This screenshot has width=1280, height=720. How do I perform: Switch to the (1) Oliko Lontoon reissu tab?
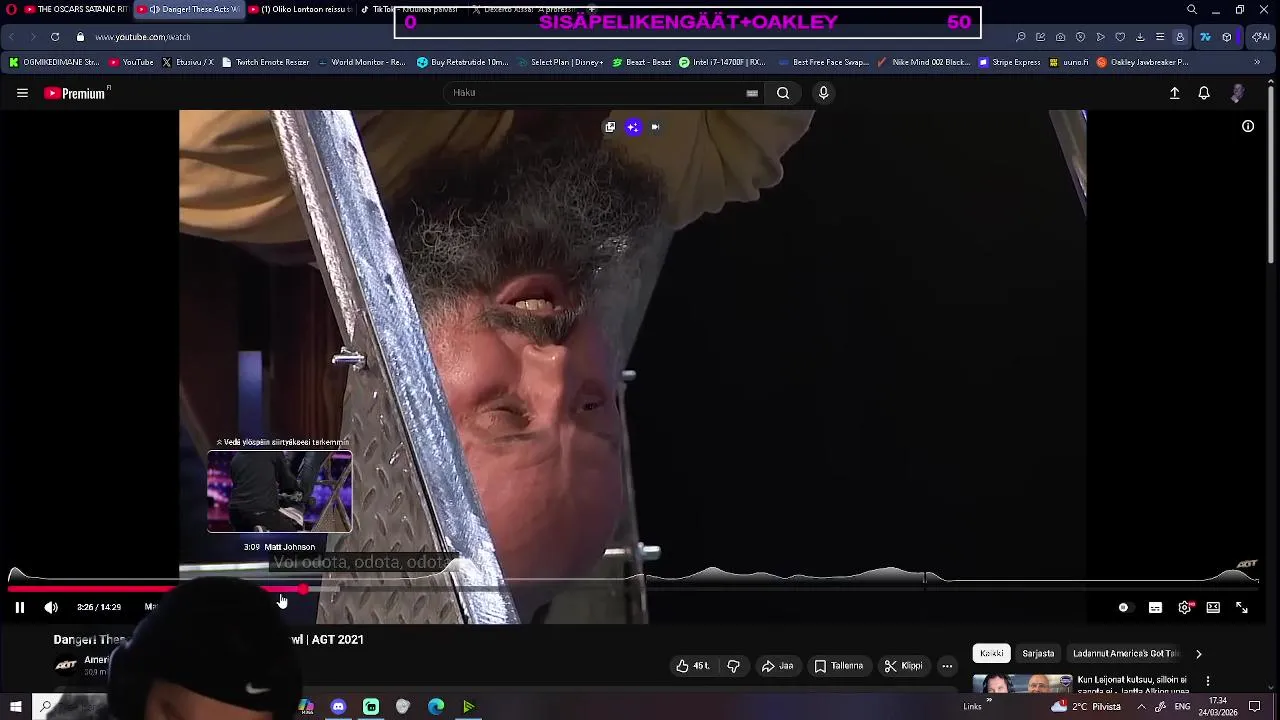coord(298,9)
